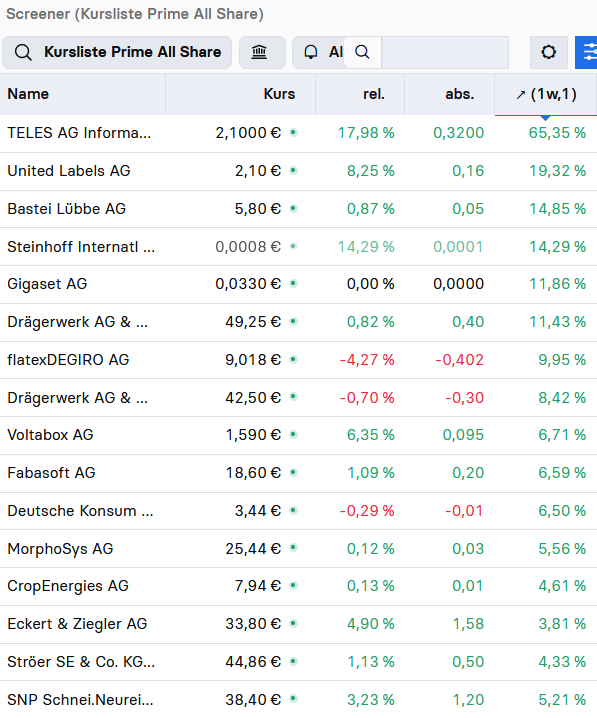The width and height of the screenshot is (597, 718).
Task: Select the TELES AG Informa... row name
Action: (x=79, y=133)
